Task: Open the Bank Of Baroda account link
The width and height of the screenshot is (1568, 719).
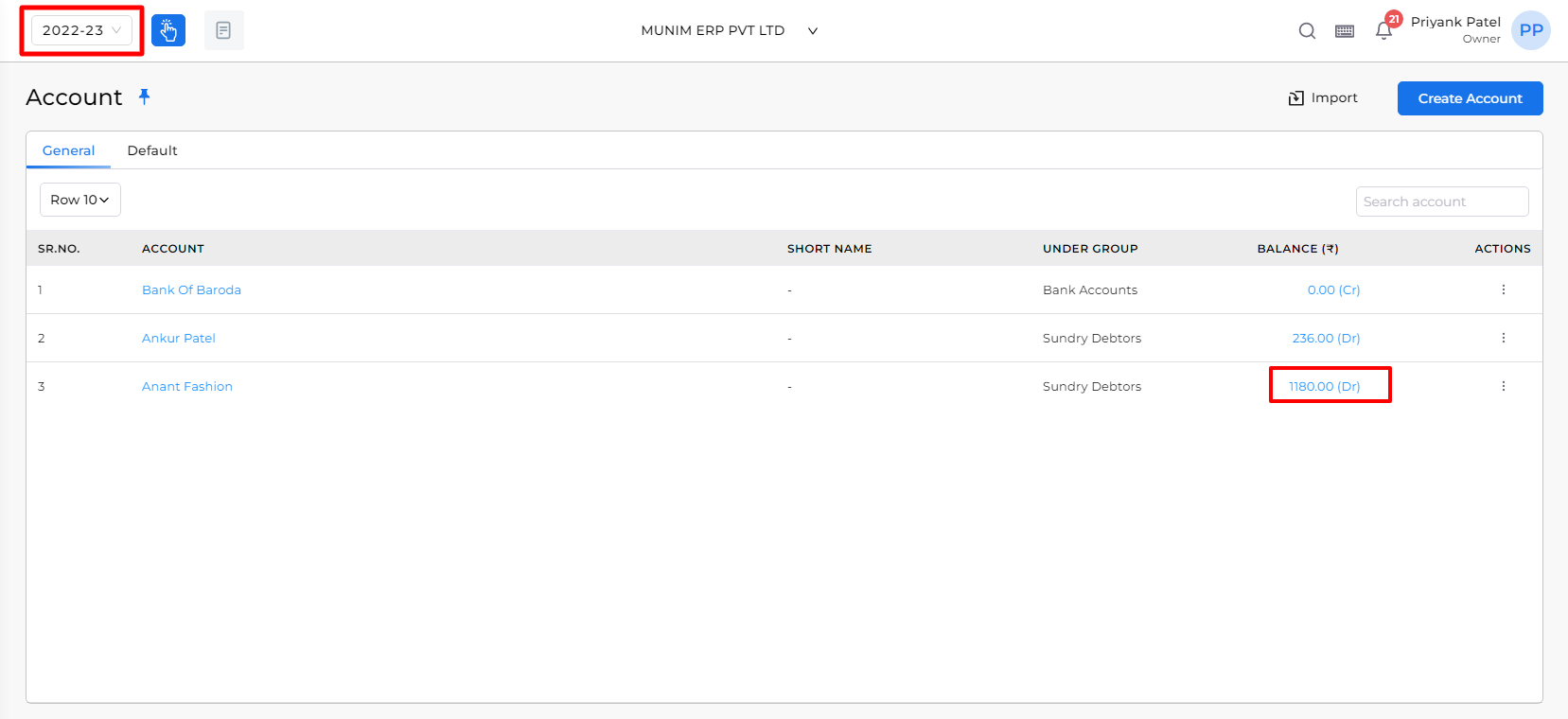Action: (191, 289)
